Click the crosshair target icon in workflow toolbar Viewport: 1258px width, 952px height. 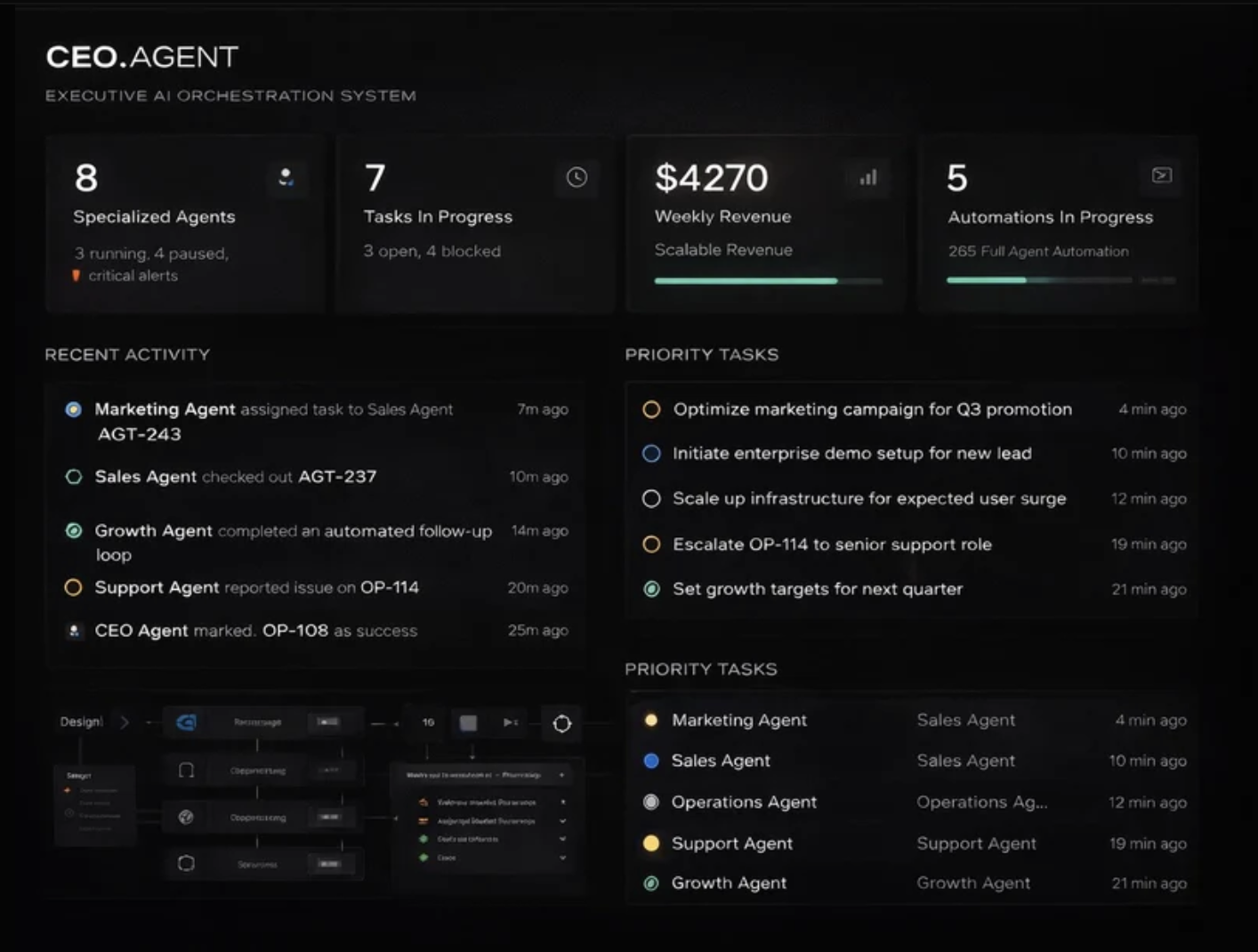[x=562, y=723]
